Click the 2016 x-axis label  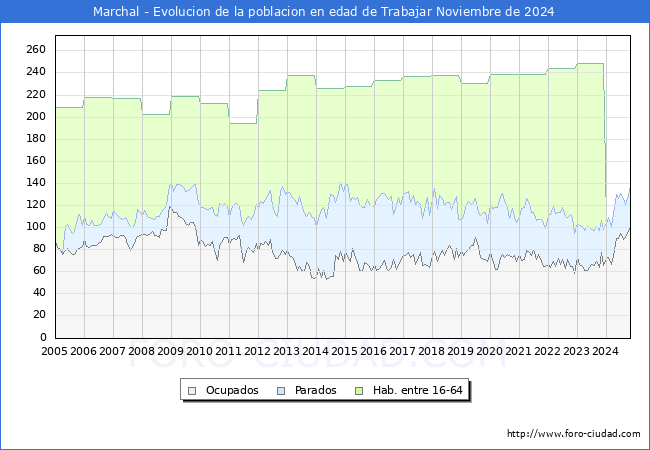(374, 351)
